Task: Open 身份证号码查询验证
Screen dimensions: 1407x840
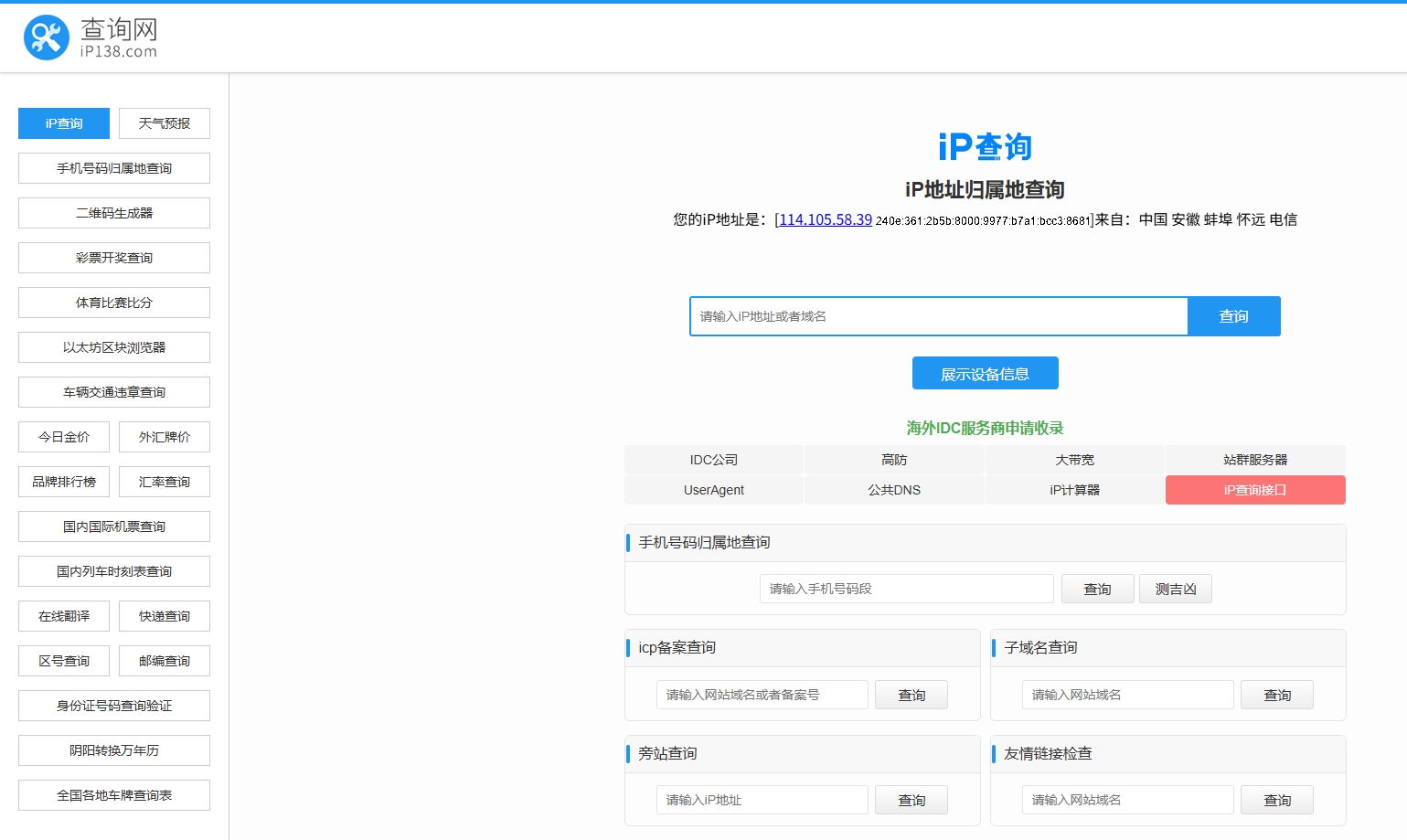Action: tap(114, 706)
